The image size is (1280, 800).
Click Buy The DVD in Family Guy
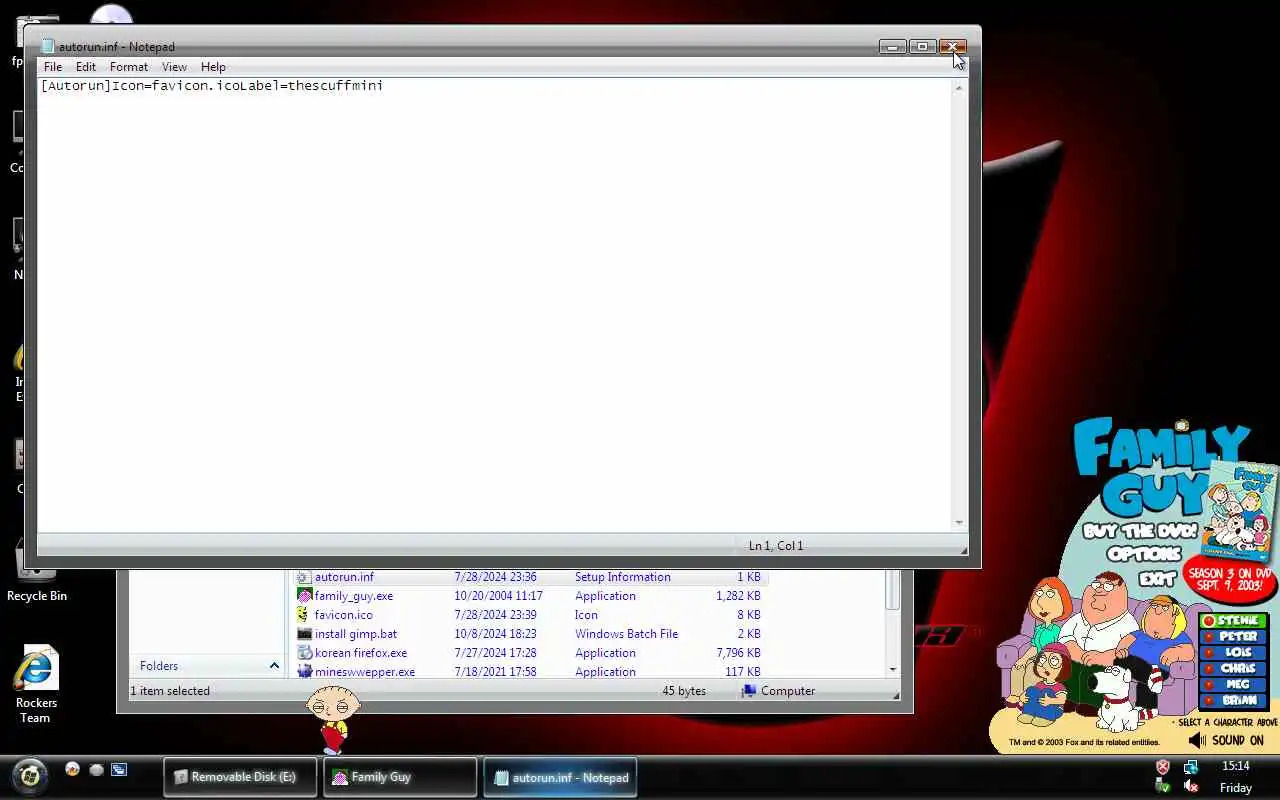(x=1140, y=531)
